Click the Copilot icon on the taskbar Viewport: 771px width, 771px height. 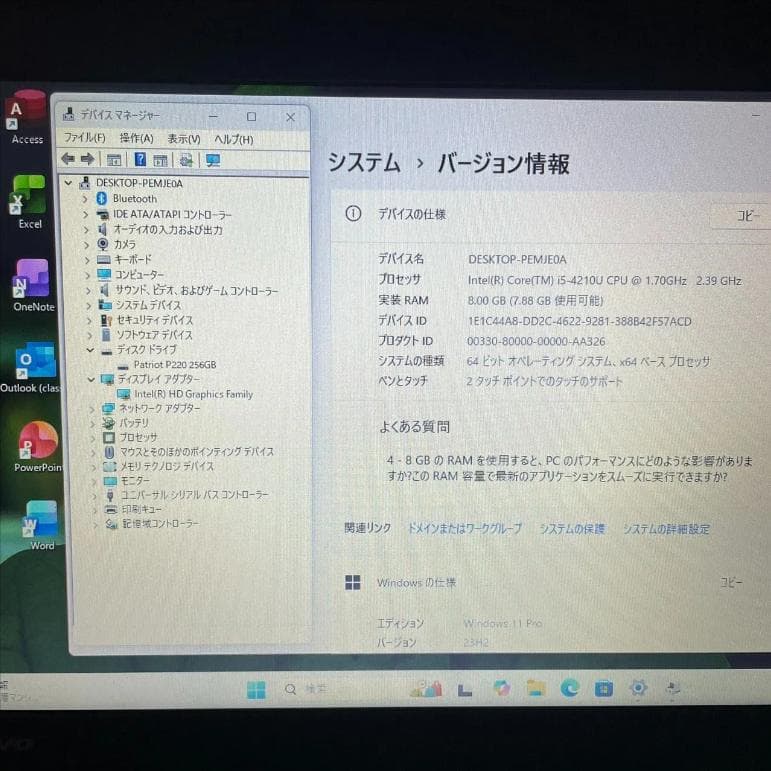502,688
